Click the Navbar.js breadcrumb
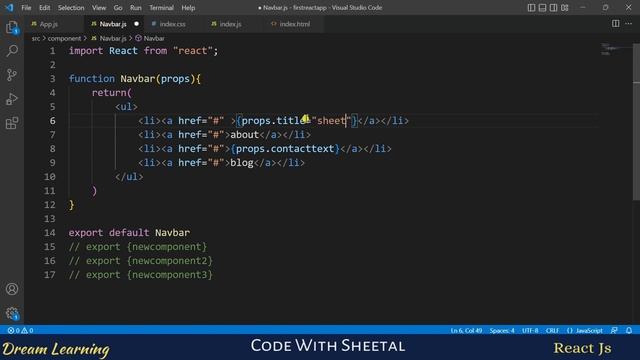The width and height of the screenshot is (640, 360). coord(113,38)
